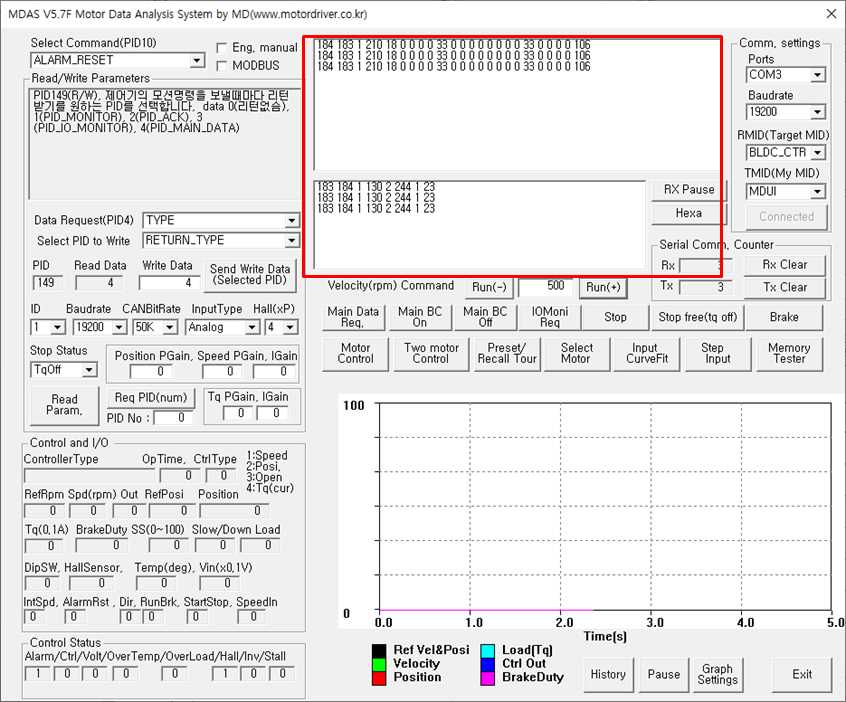Screen dimensions: 846x702
Task: Pause the graph with the Pause button
Action: click(664, 675)
